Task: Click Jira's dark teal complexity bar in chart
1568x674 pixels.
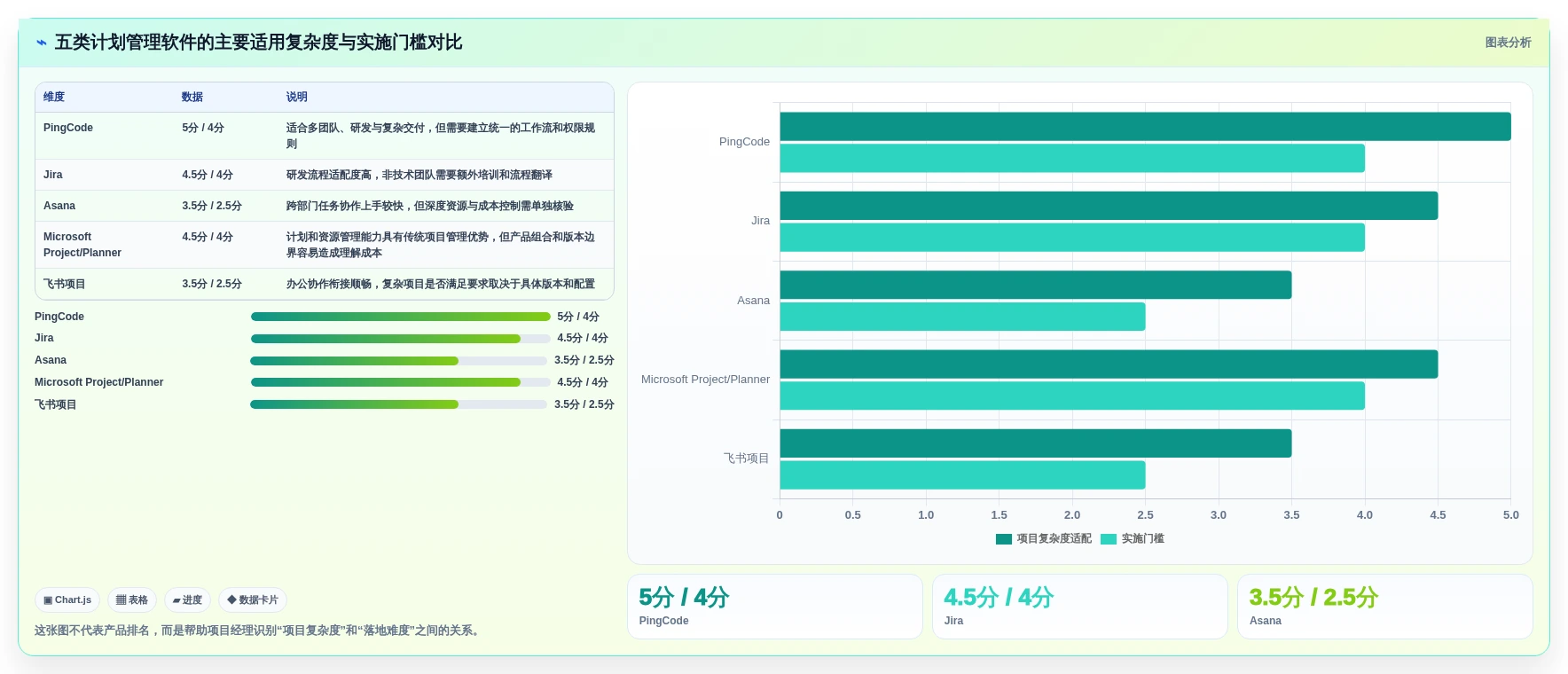Action: pos(1109,206)
